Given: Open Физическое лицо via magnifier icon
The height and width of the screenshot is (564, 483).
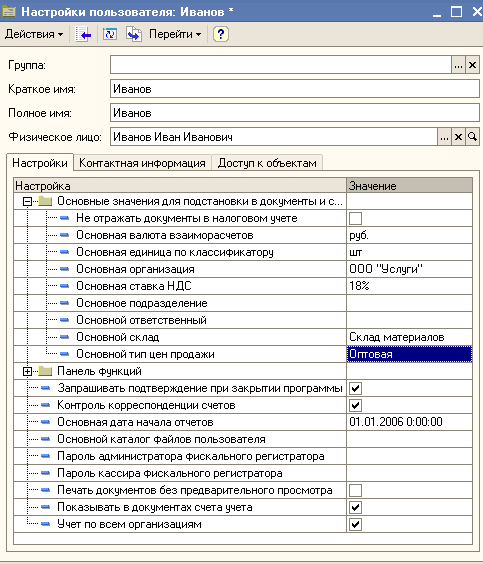Looking at the screenshot, I should pos(472,137).
